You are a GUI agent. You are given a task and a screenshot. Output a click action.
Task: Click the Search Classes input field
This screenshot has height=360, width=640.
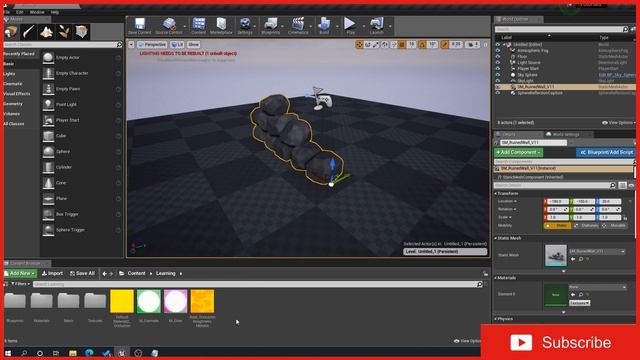62,44
